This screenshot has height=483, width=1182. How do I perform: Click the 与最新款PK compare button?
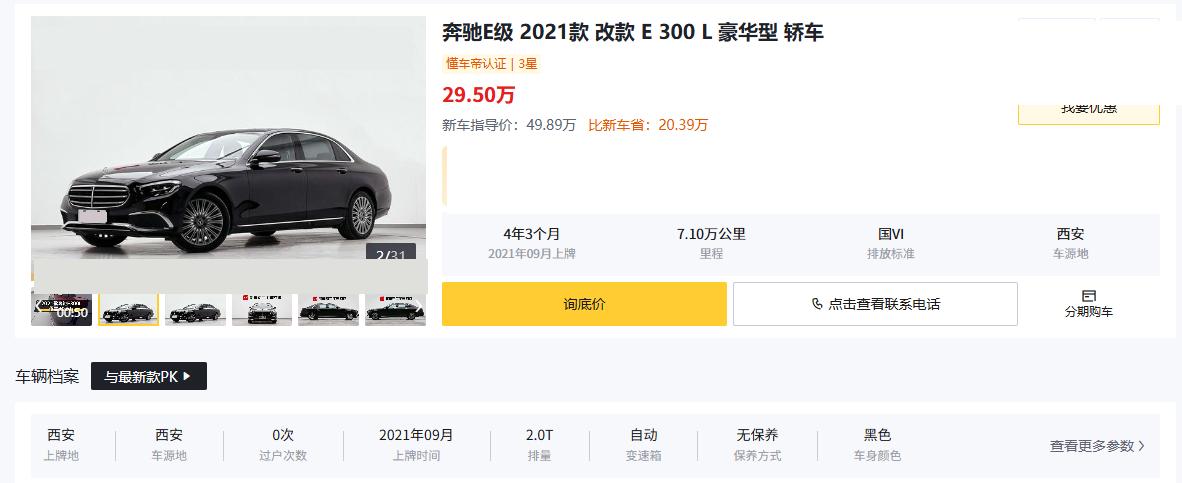click(x=149, y=376)
